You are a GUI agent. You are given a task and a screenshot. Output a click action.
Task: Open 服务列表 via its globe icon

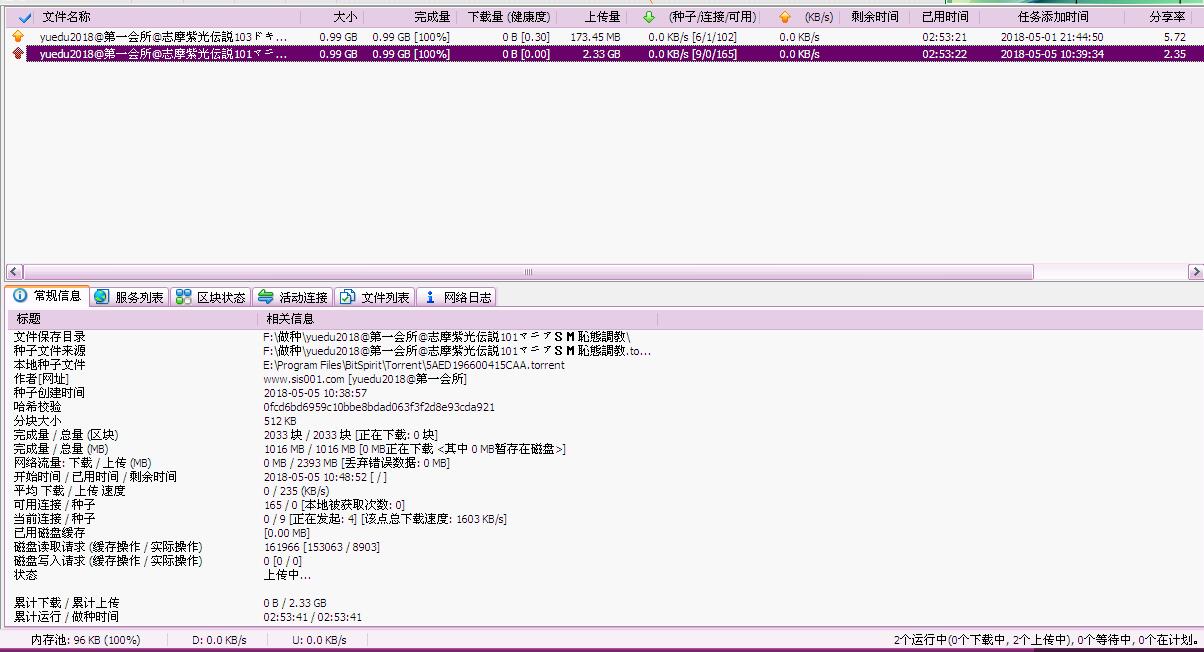(101, 297)
